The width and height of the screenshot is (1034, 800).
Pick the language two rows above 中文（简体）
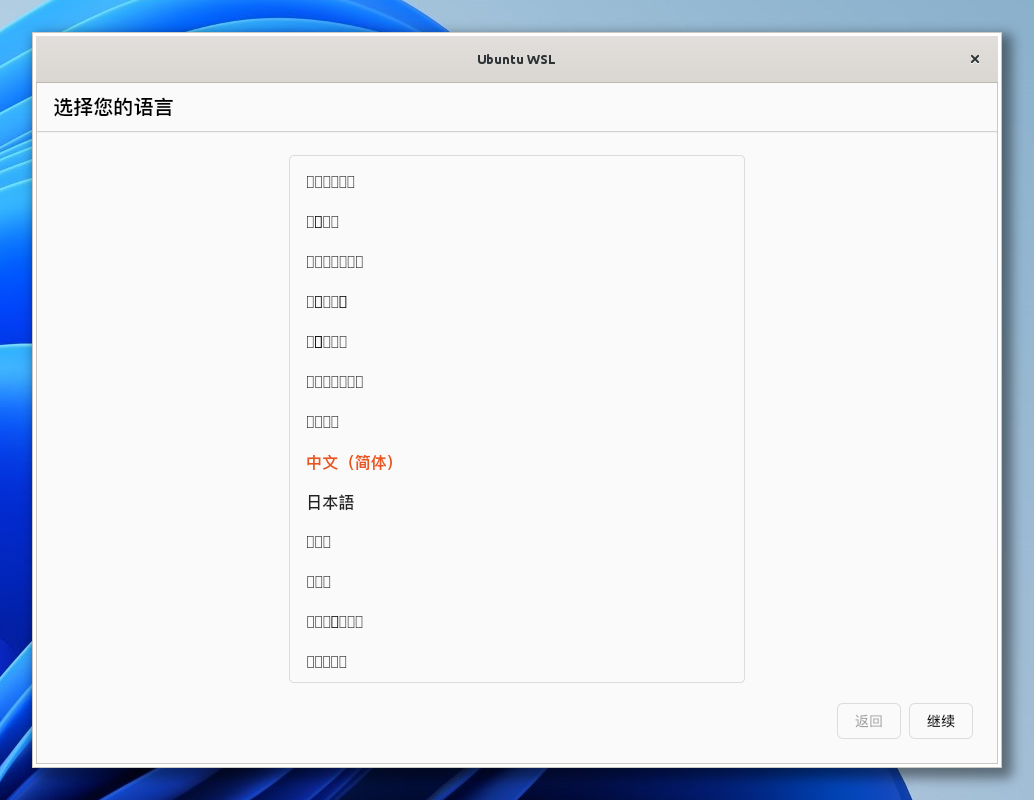pos(335,382)
